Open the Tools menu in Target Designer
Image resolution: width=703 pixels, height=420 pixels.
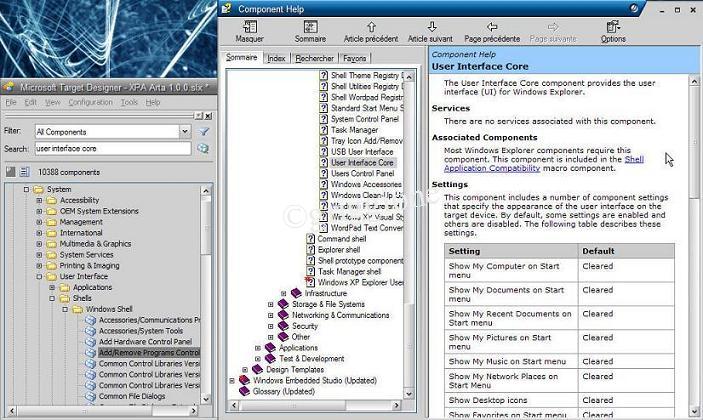click(x=129, y=102)
